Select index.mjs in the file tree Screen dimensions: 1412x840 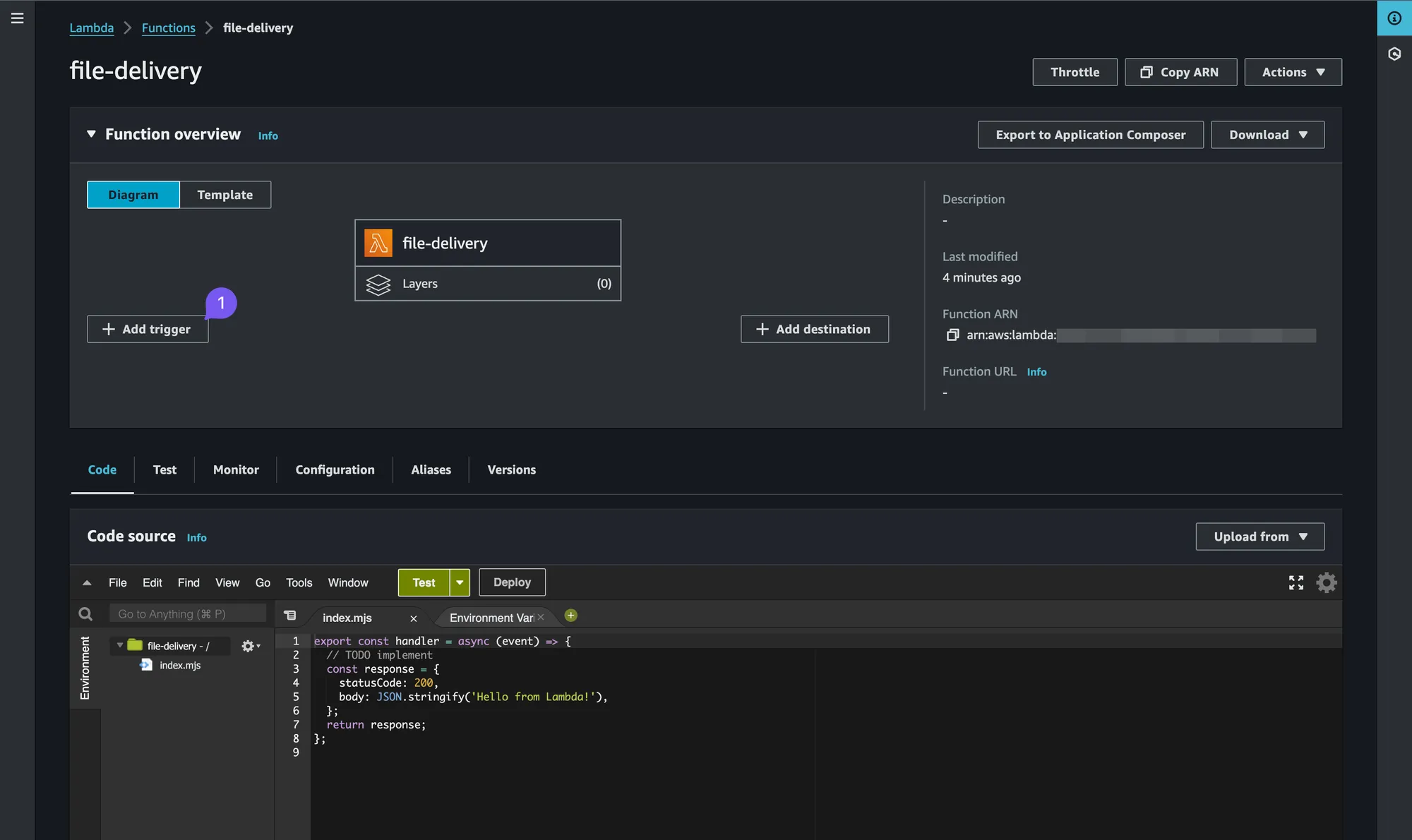(x=180, y=665)
